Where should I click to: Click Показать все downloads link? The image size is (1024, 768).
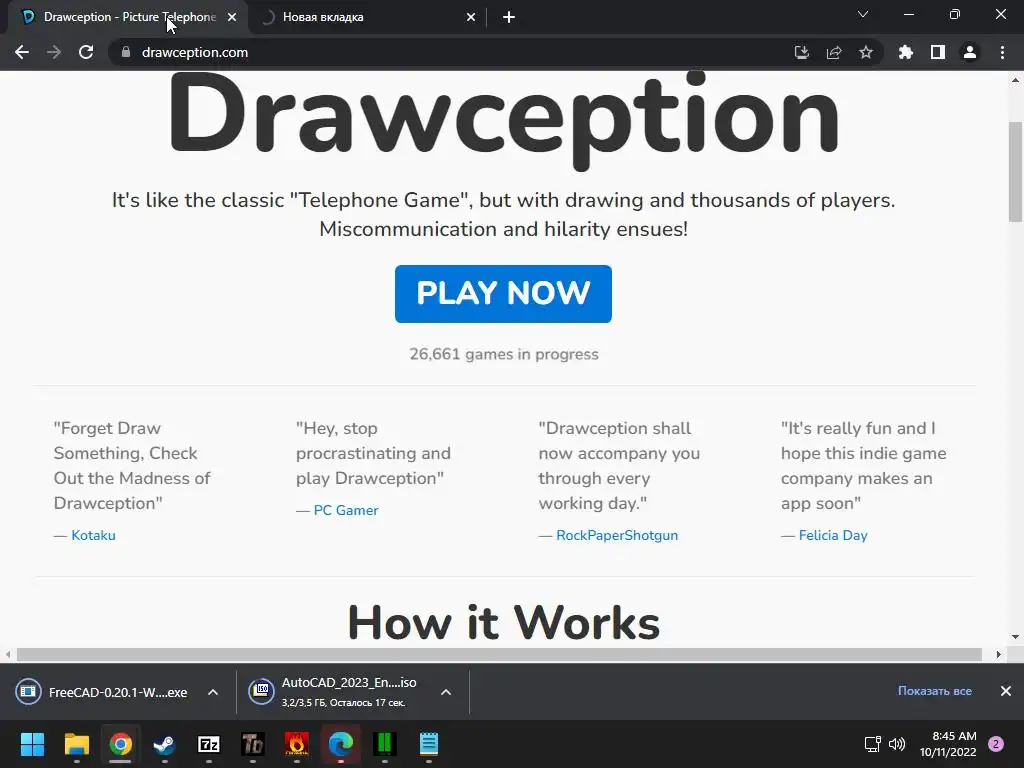pyautogui.click(x=935, y=691)
